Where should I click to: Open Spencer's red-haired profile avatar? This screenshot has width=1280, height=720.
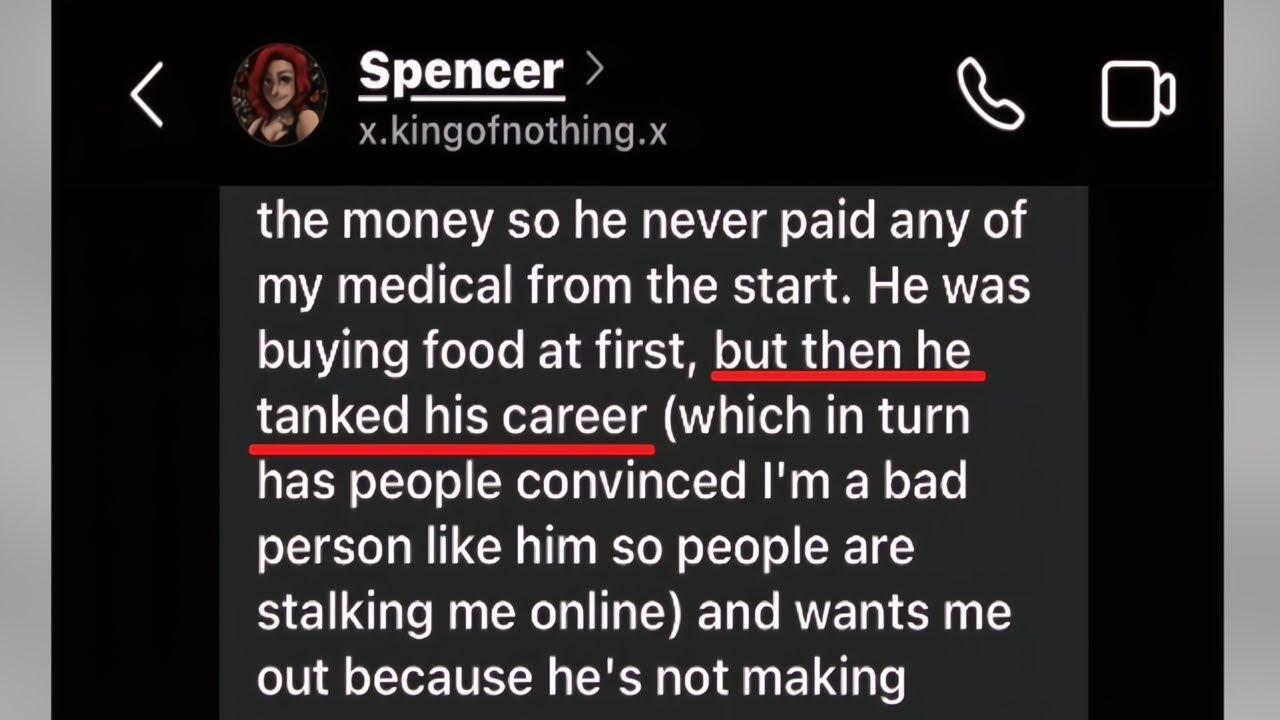[279, 95]
